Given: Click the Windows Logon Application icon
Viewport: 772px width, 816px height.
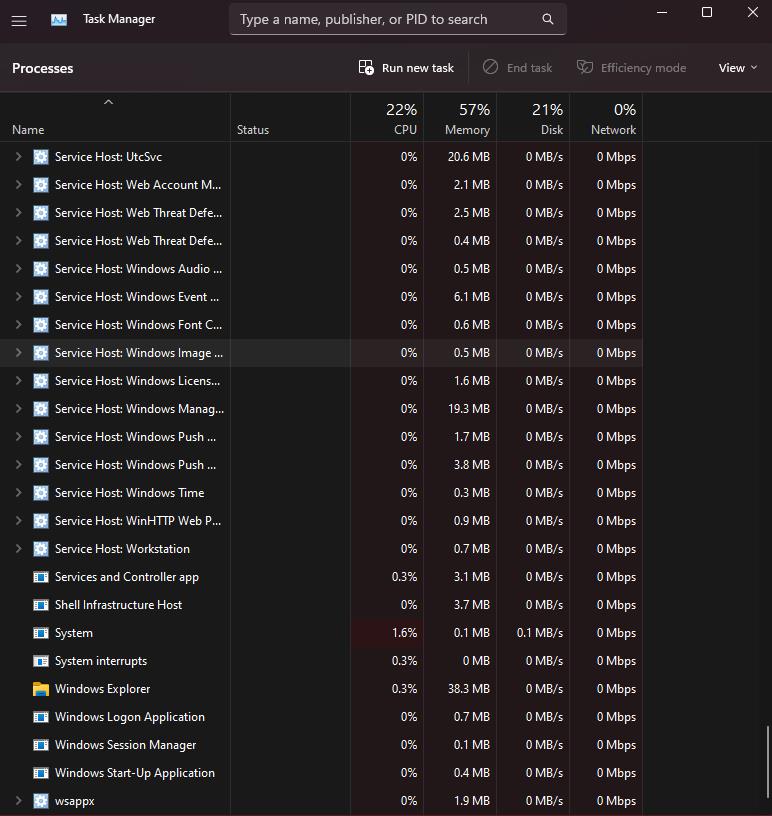Looking at the screenshot, I should click(x=41, y=717).
